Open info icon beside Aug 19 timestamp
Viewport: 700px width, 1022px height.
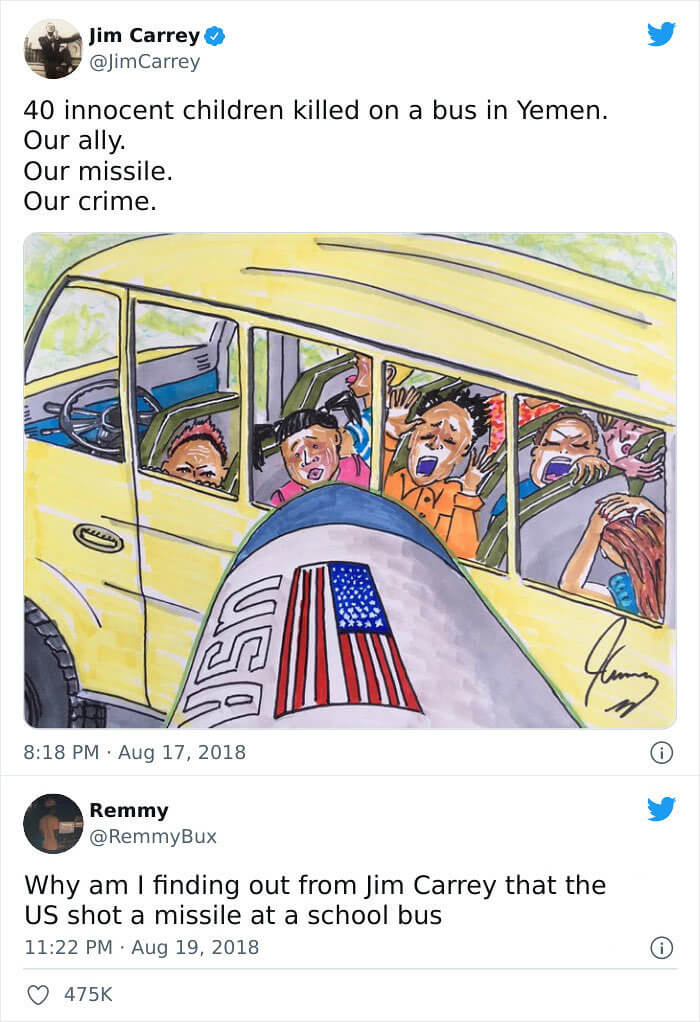pos(662,947)
